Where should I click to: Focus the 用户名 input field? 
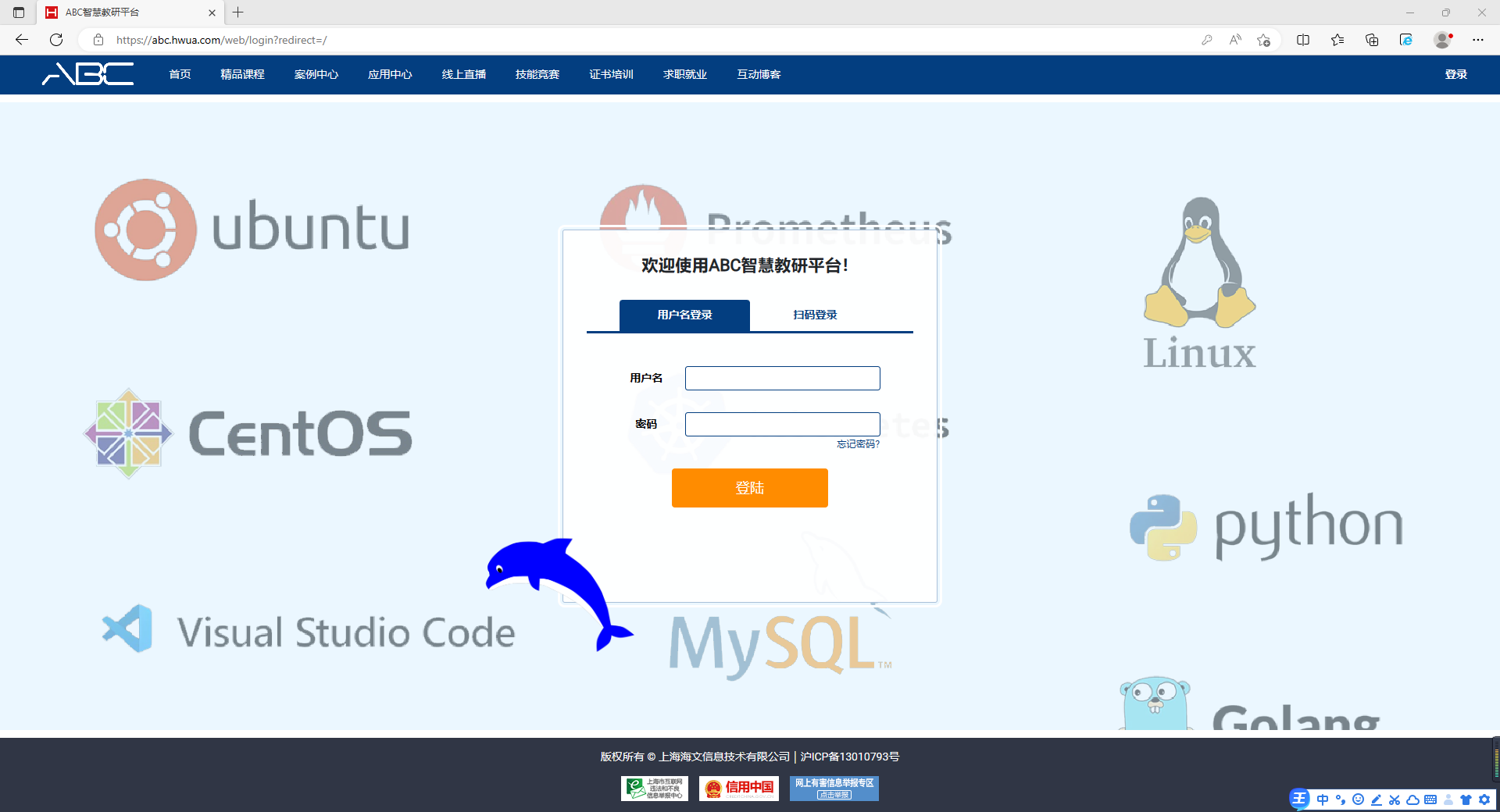pos(783,379)
